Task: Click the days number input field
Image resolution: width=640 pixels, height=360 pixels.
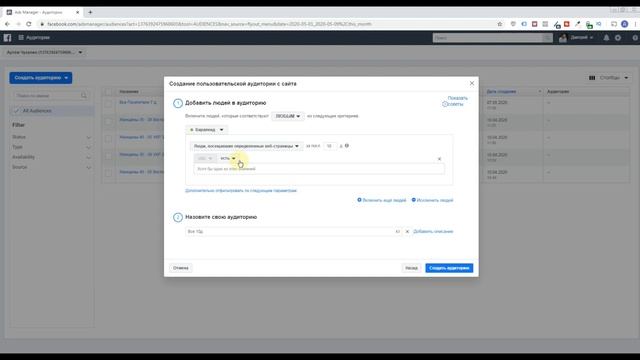Action: pyautogui.click(x=330, y=146)
